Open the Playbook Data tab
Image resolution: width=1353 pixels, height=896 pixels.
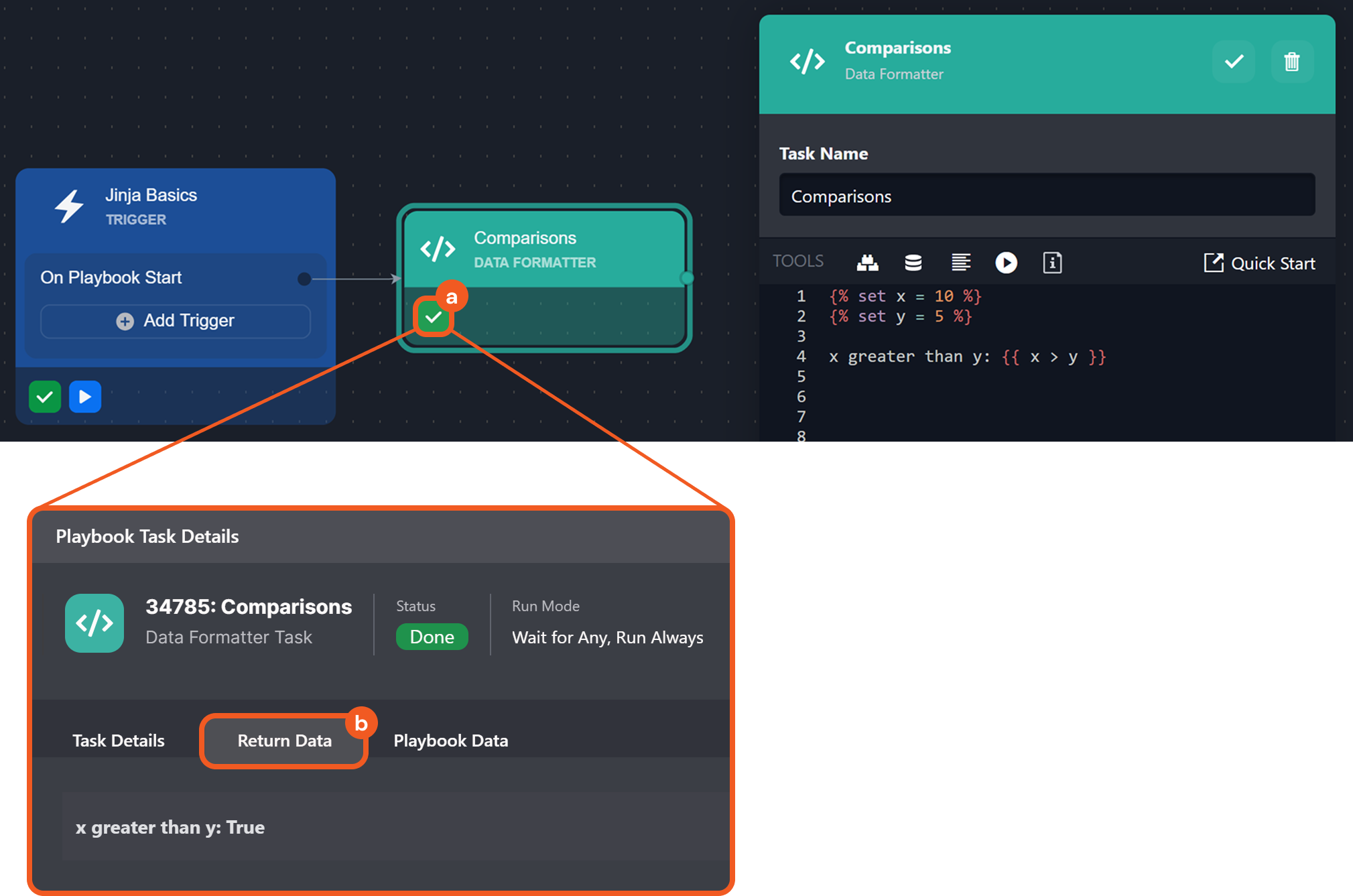pos(450,741)
